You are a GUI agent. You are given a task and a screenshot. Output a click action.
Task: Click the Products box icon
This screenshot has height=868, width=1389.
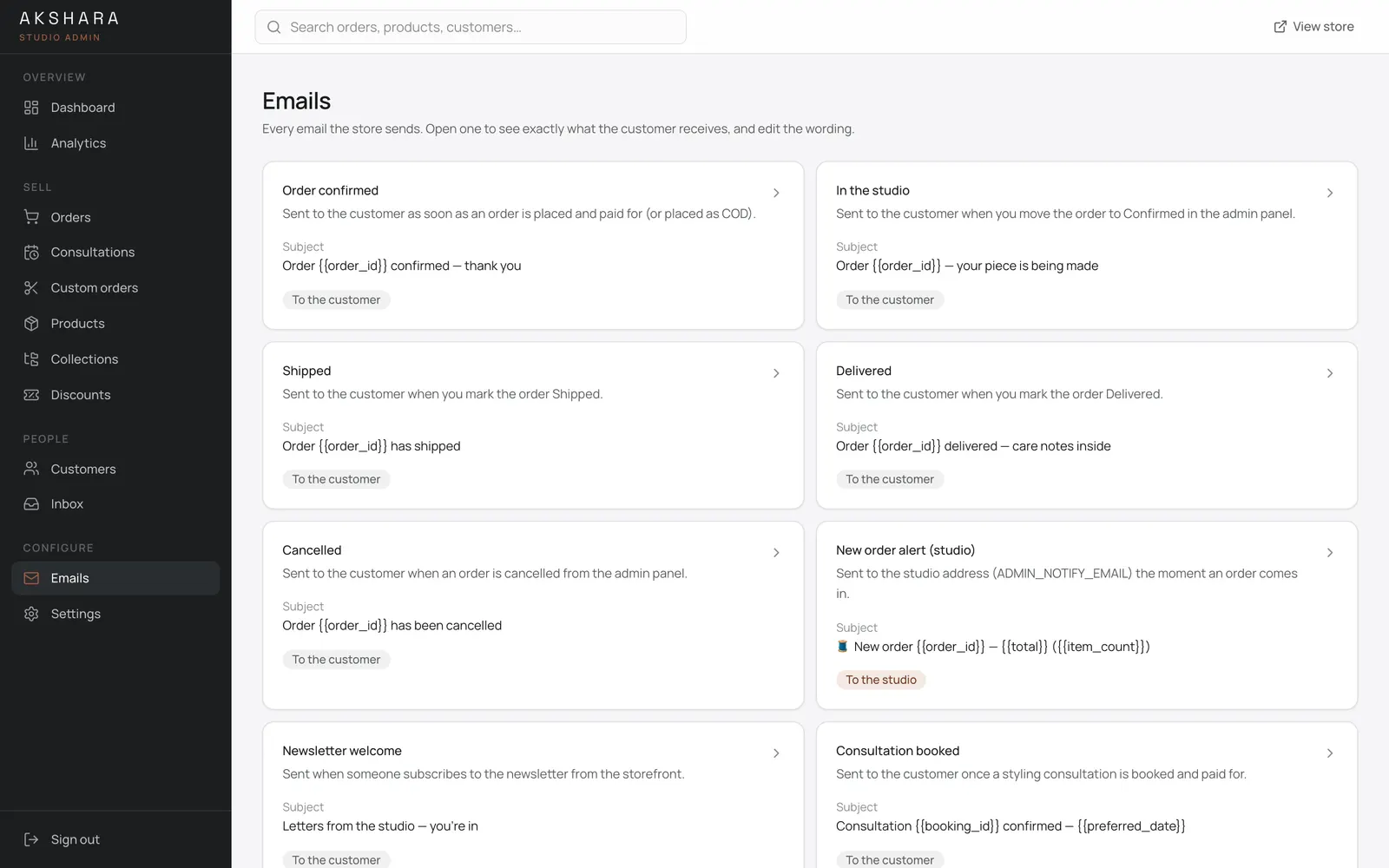click(31, 324)
